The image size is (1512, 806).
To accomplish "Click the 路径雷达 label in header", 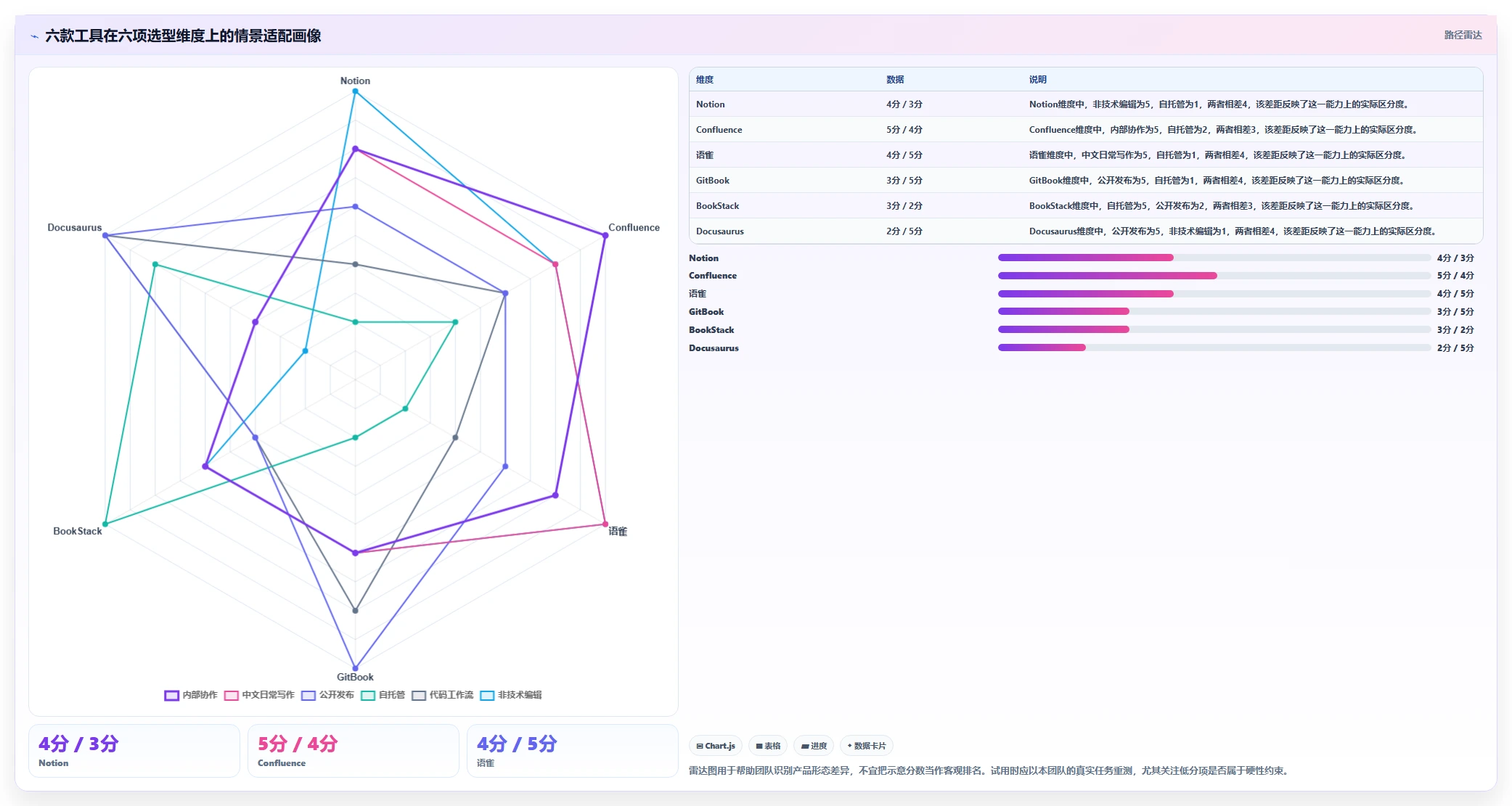I will coord(1463,35).
